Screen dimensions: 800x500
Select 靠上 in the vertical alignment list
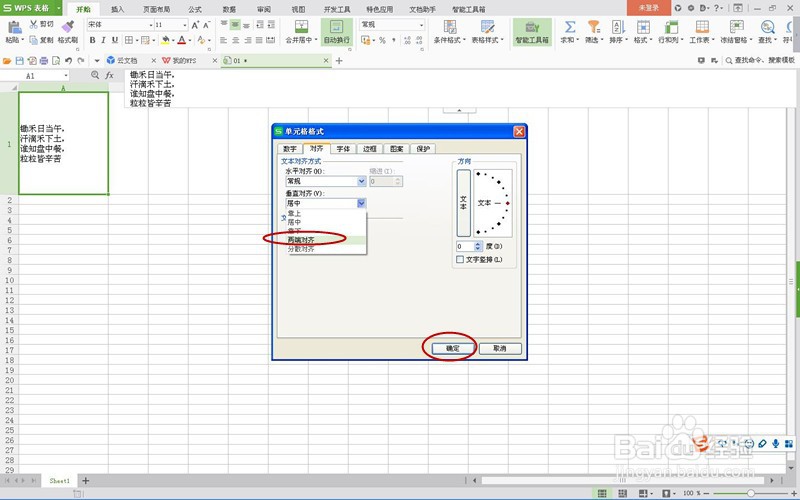point(326,213)
